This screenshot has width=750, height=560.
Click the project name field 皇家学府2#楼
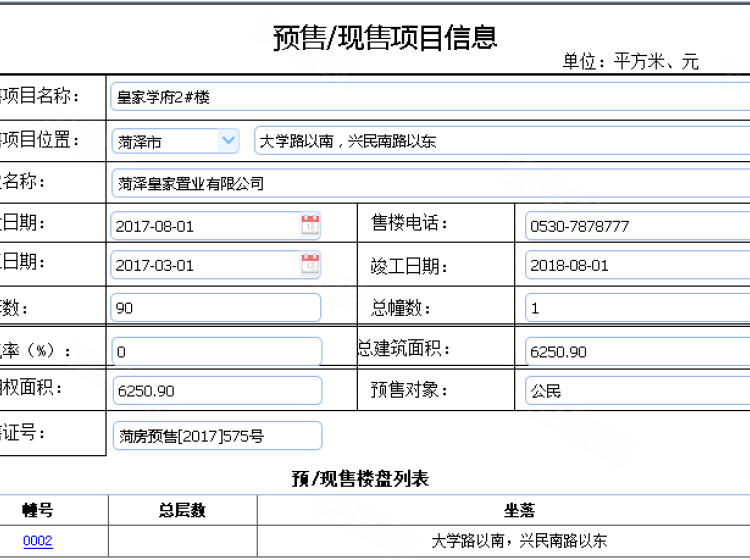[x=430, y=97]
